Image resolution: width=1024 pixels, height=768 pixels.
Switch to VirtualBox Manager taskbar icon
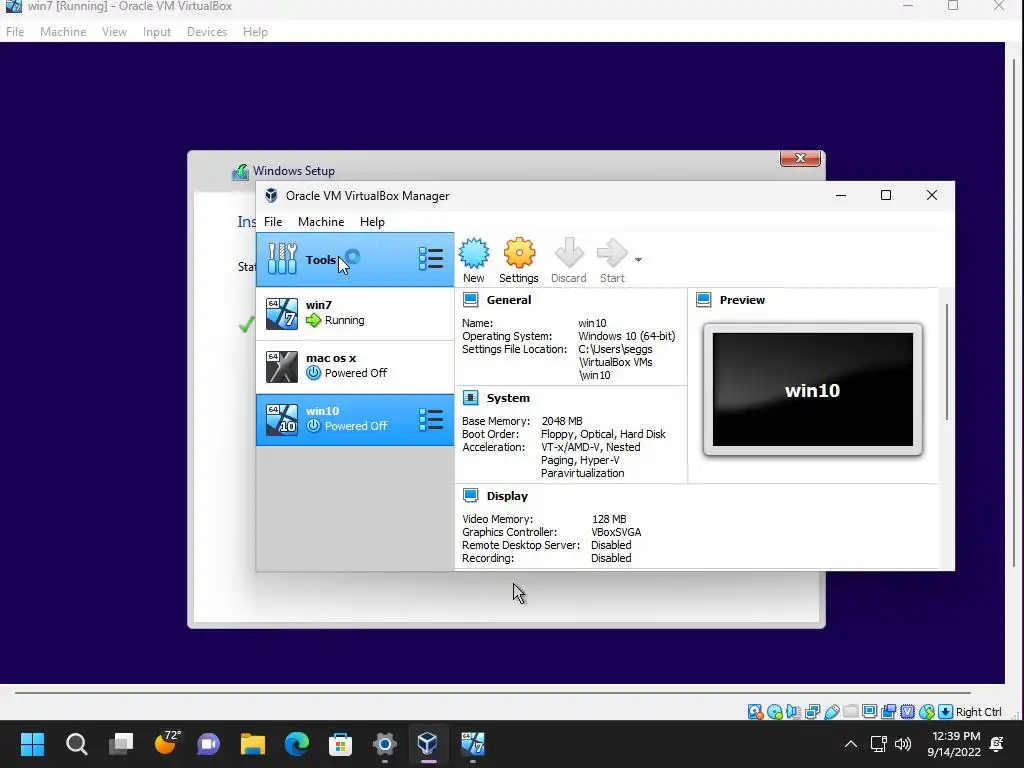point(428,744)
